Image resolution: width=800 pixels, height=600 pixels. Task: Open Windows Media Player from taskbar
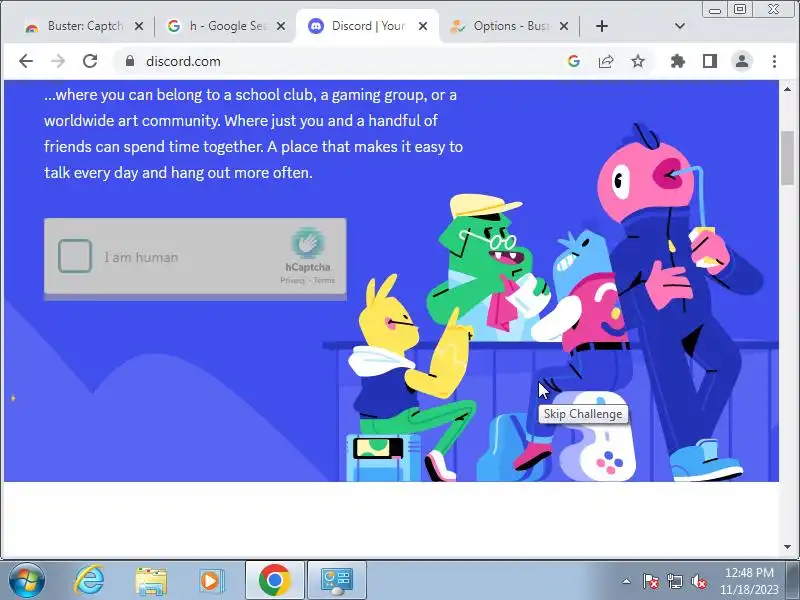[x=210, y=581]
